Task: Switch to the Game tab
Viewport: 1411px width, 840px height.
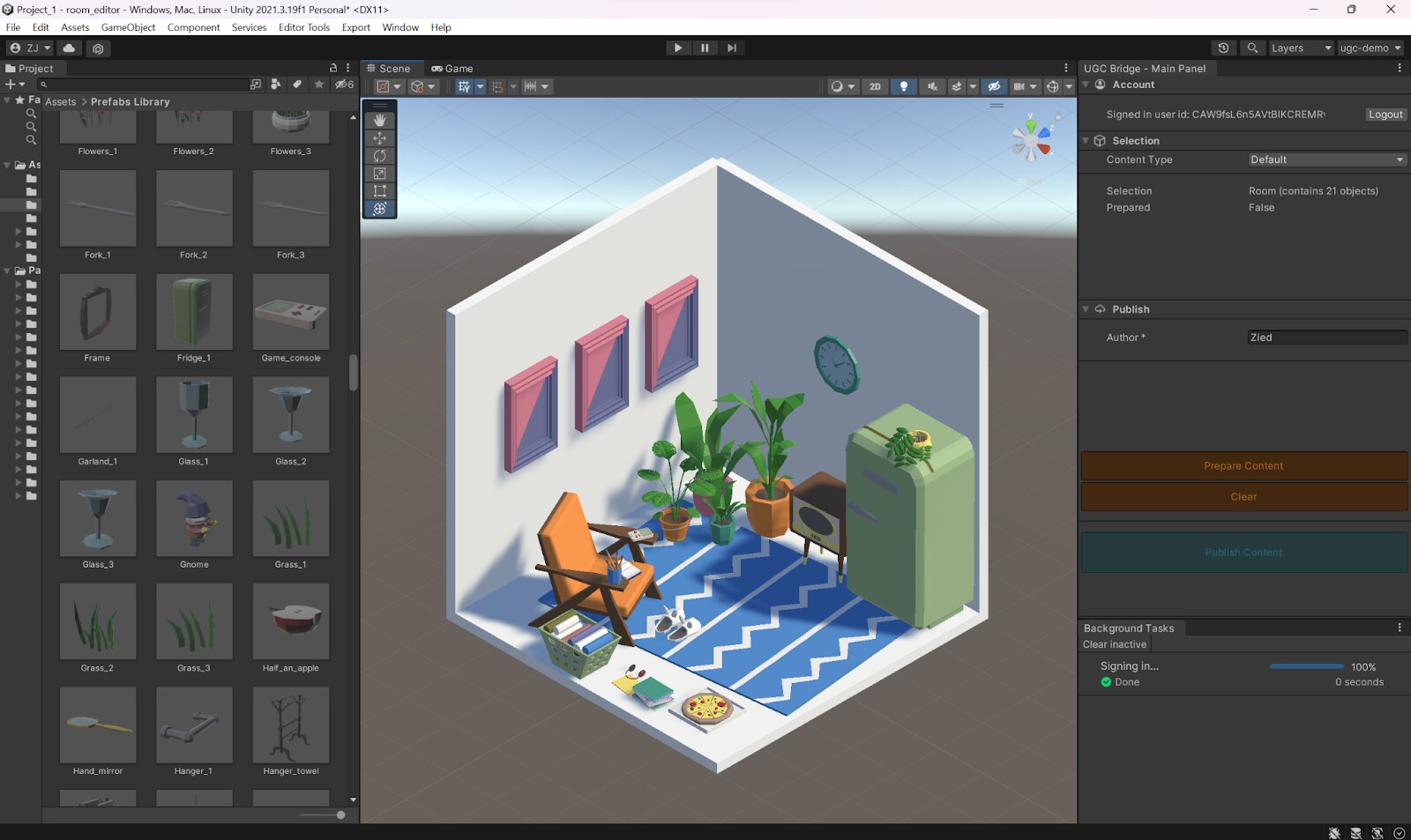Action: click(452, 69)
